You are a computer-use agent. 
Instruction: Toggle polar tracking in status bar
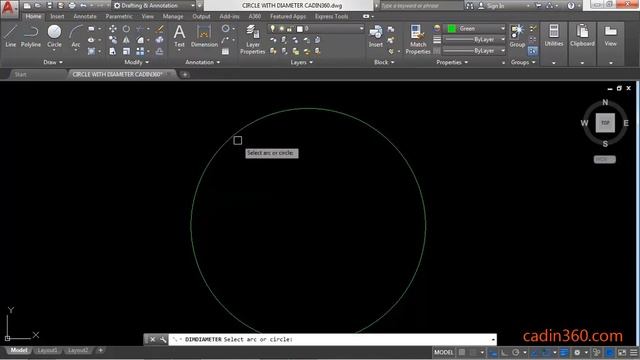pos(516,352)
